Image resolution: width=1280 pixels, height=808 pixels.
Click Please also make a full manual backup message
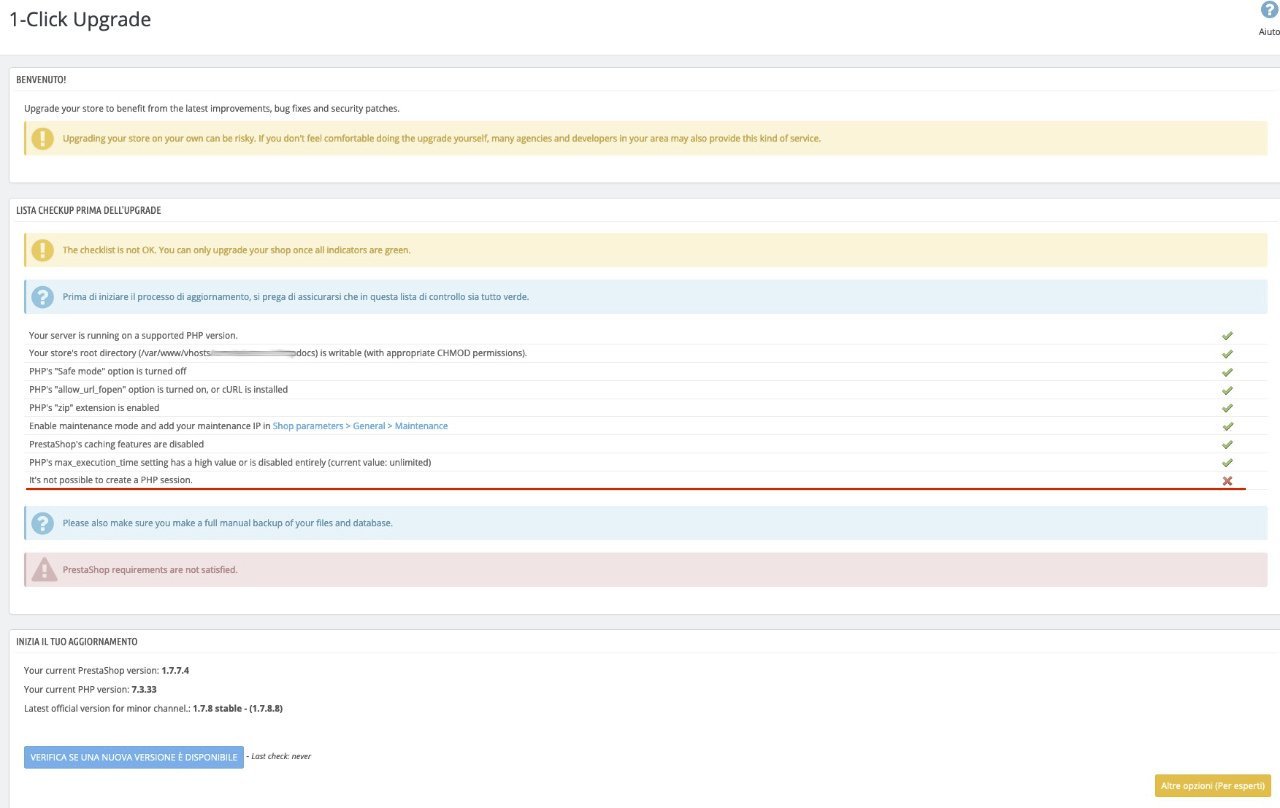[x=227, y=523]
